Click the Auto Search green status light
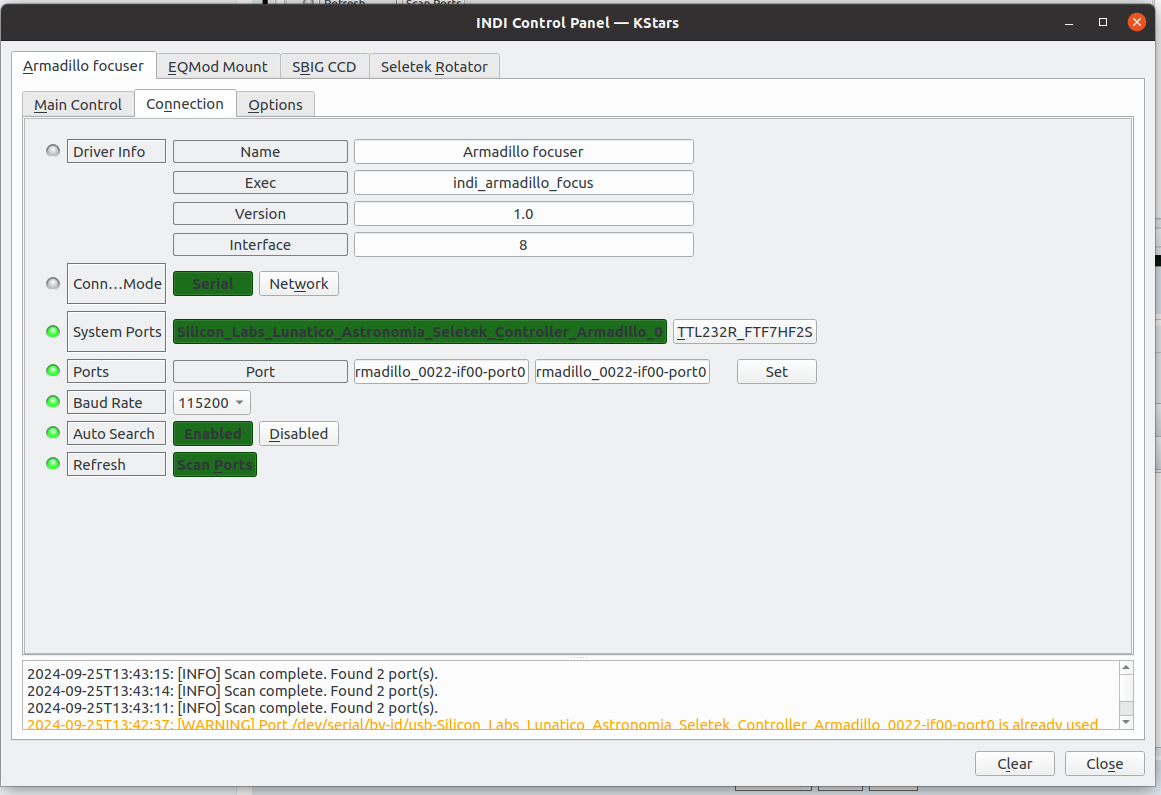This screenshot has height=795, width=1161. tap(53, 432)
